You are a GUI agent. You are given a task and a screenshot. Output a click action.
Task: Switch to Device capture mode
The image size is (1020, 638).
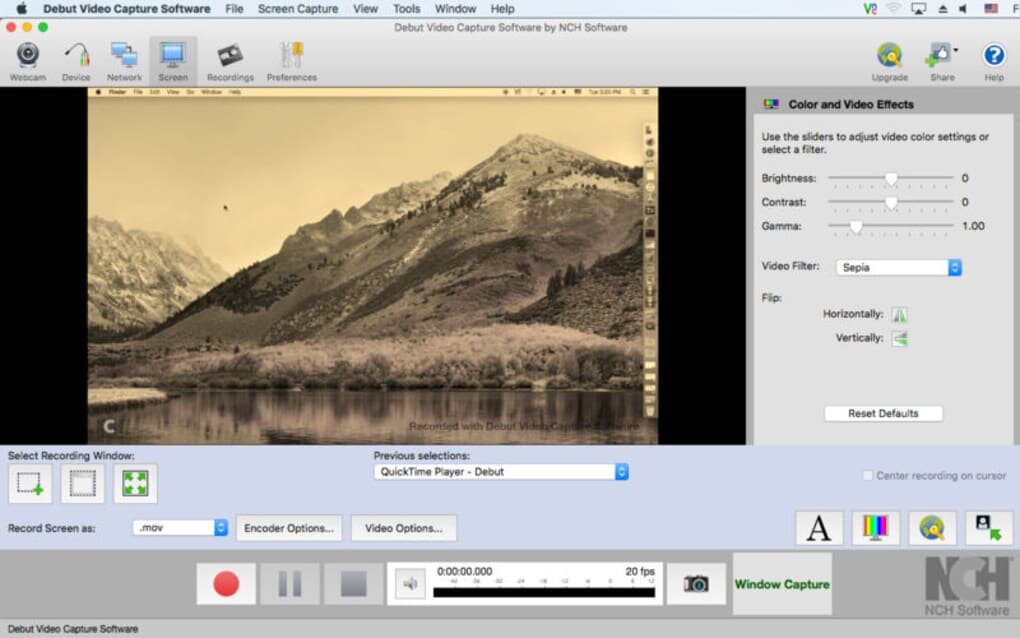click(x=76, y=58)
